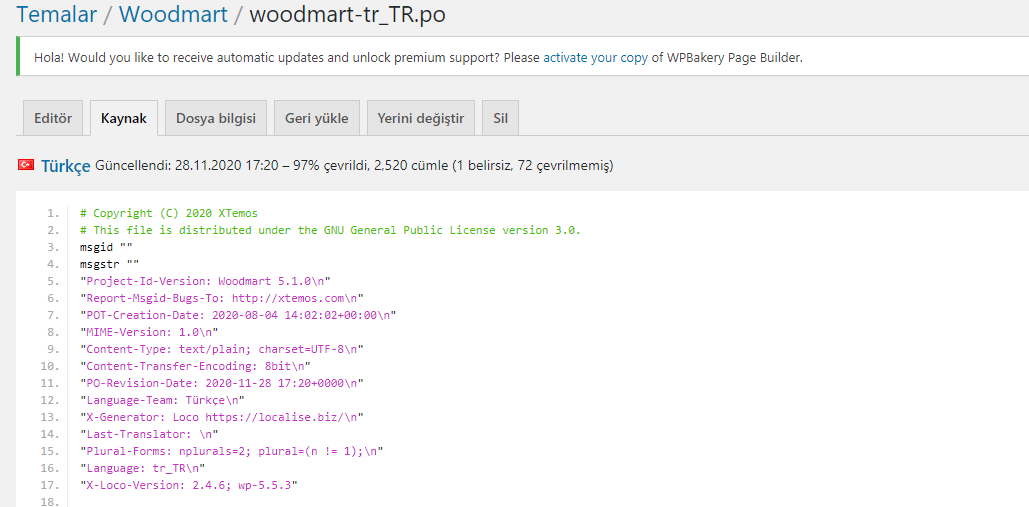Go to the Yerini değiştir tab
The width and height of the screenshot is (1029, 507).
point(421,119)
